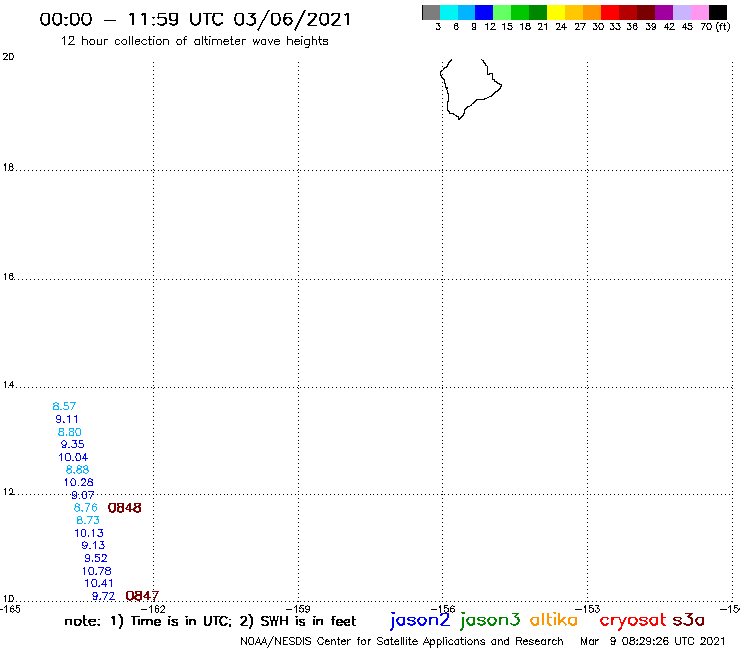Click the latitude 18 axis label

pos(8,167)
